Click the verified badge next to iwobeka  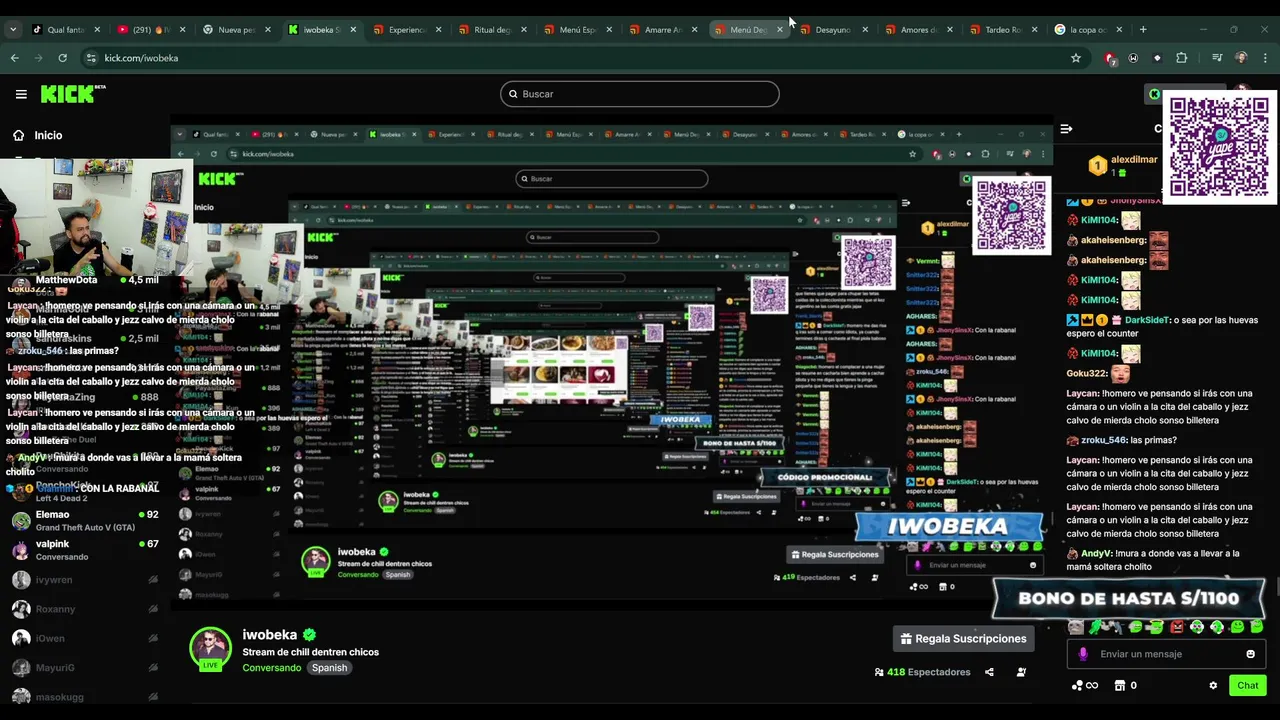310,635
